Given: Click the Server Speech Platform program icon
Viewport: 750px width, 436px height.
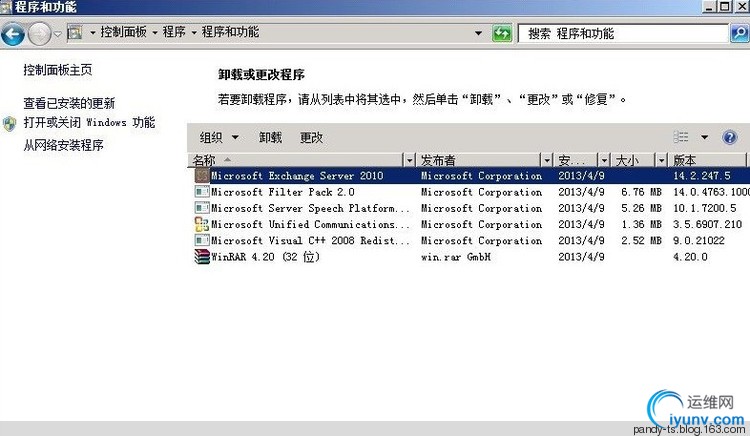Looking at the screenshot, I should click(x=202, y=208).
